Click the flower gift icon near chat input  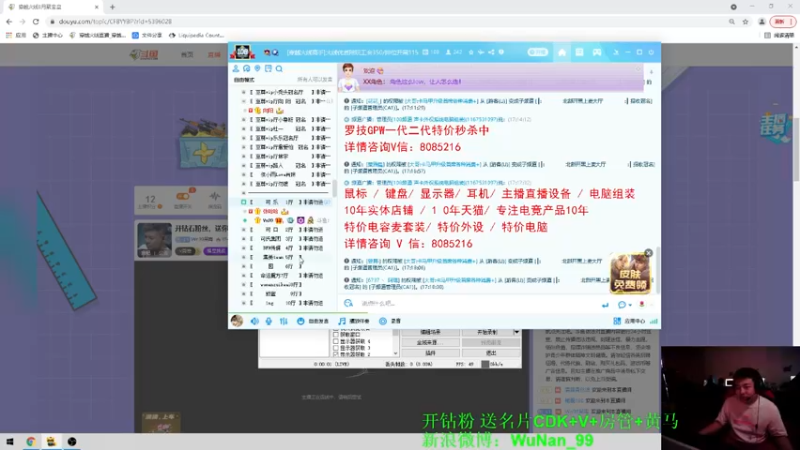[642, 305]
